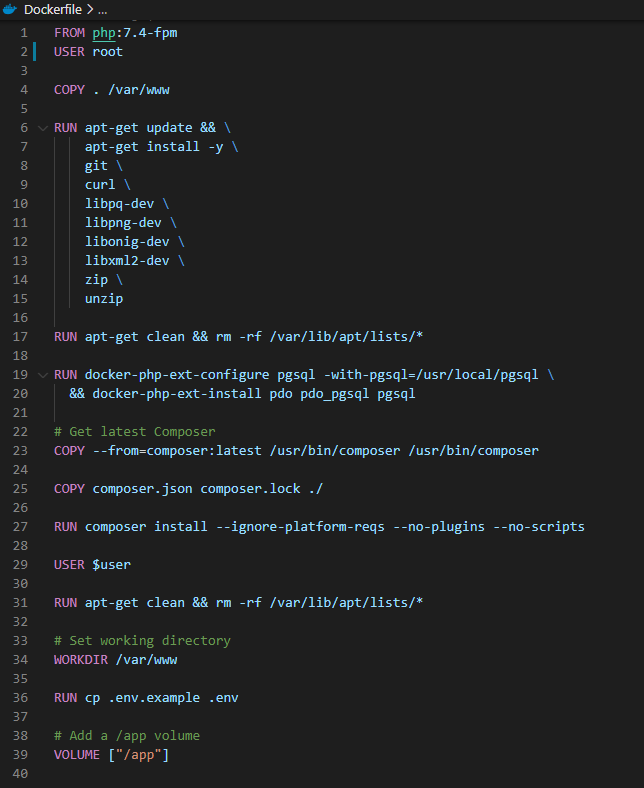Click the '/var/www' COPY destination path
This screenshot has height=788, width=644.
point(139,90)
